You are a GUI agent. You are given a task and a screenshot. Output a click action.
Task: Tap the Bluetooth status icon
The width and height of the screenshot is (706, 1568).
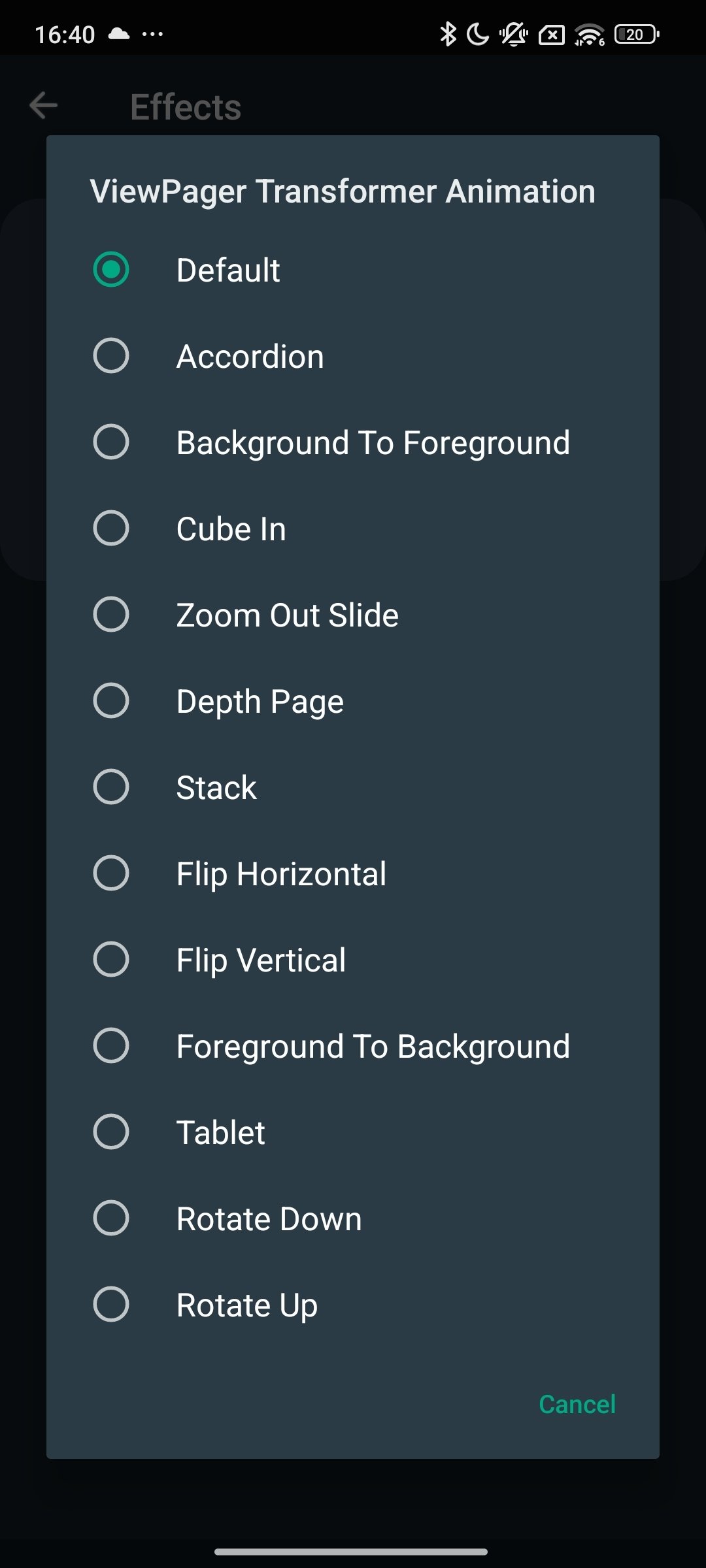[448, 34]
